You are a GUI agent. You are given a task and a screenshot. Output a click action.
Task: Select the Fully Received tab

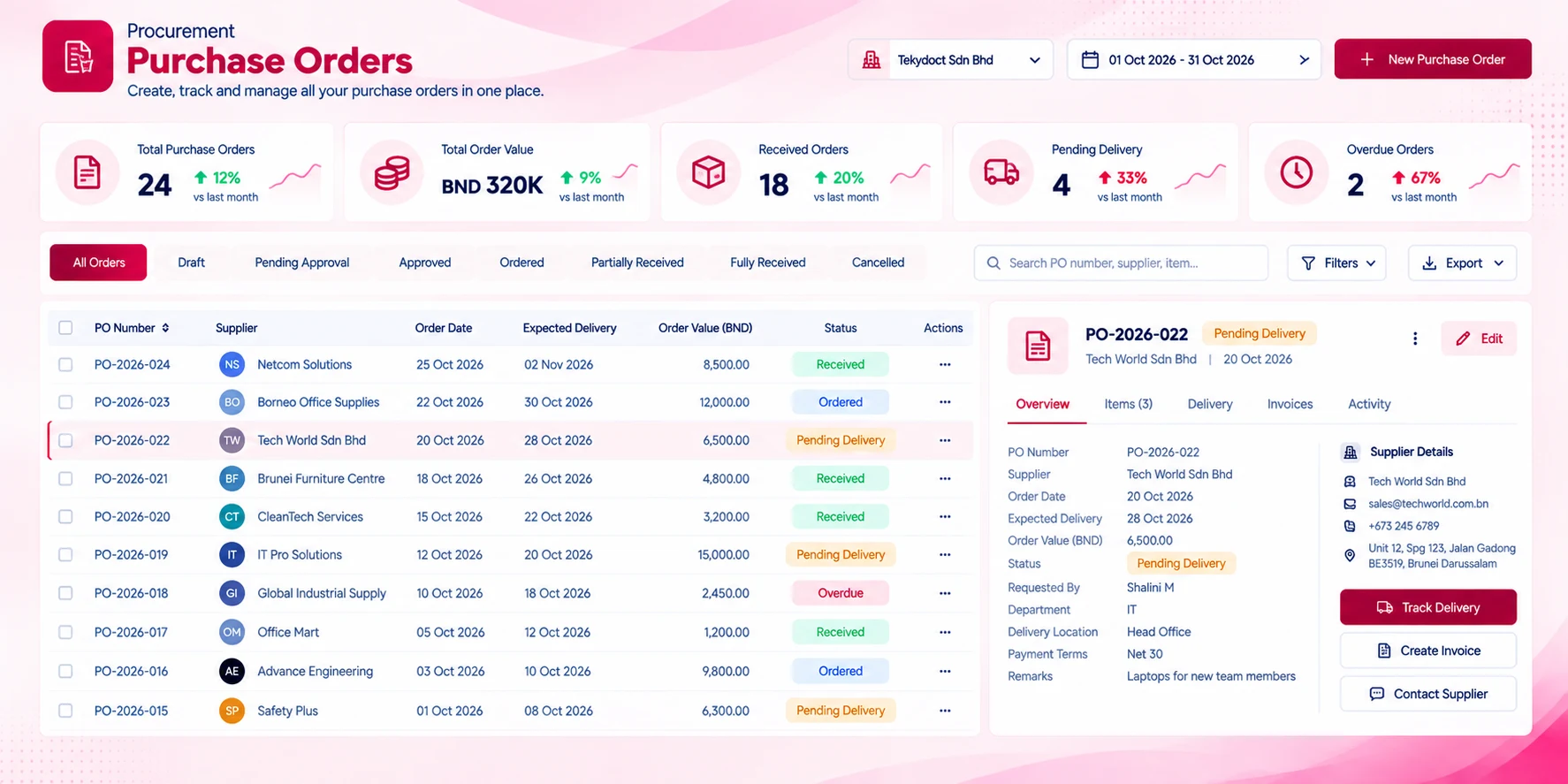point(768,263)
